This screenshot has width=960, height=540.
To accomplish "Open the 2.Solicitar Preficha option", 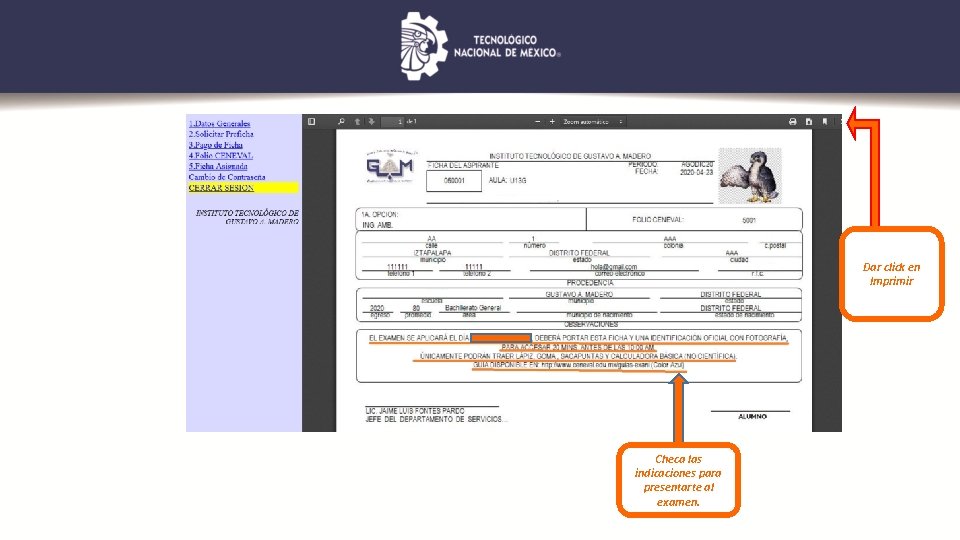I will [221, 134].
